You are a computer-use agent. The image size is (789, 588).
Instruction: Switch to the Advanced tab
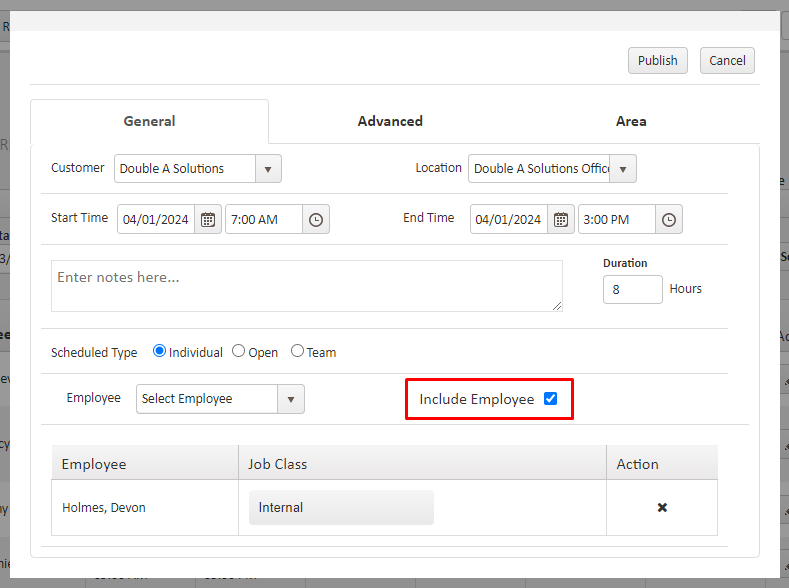(x=390, y=121)
